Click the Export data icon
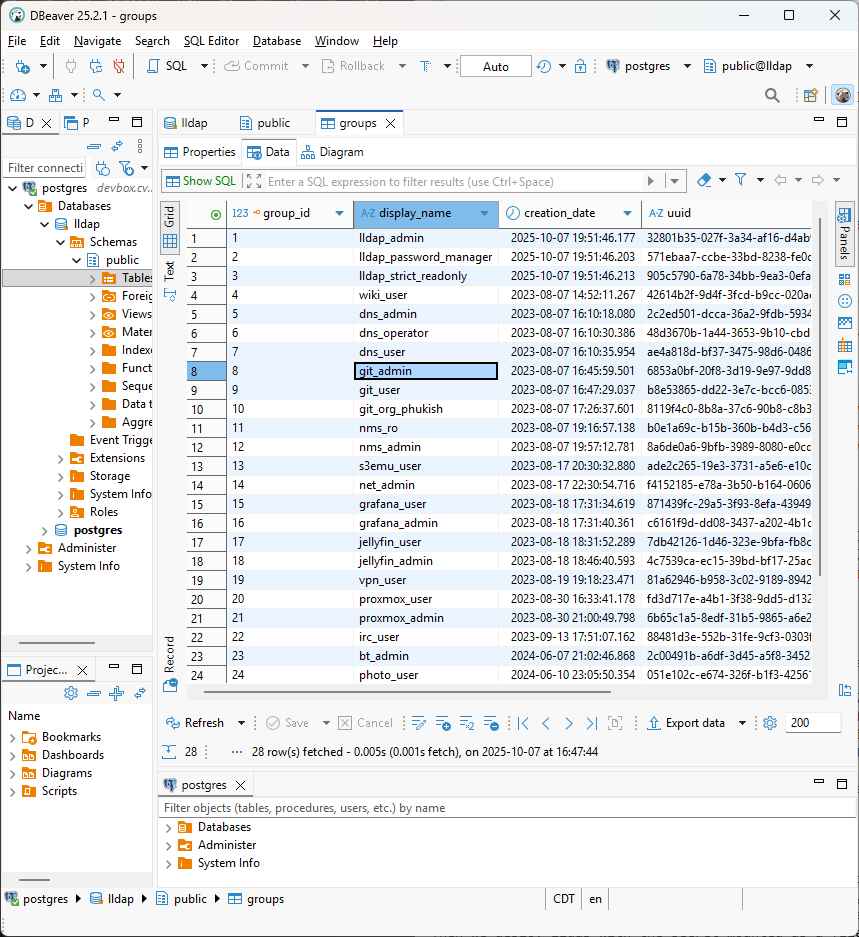 coord(653,723)
